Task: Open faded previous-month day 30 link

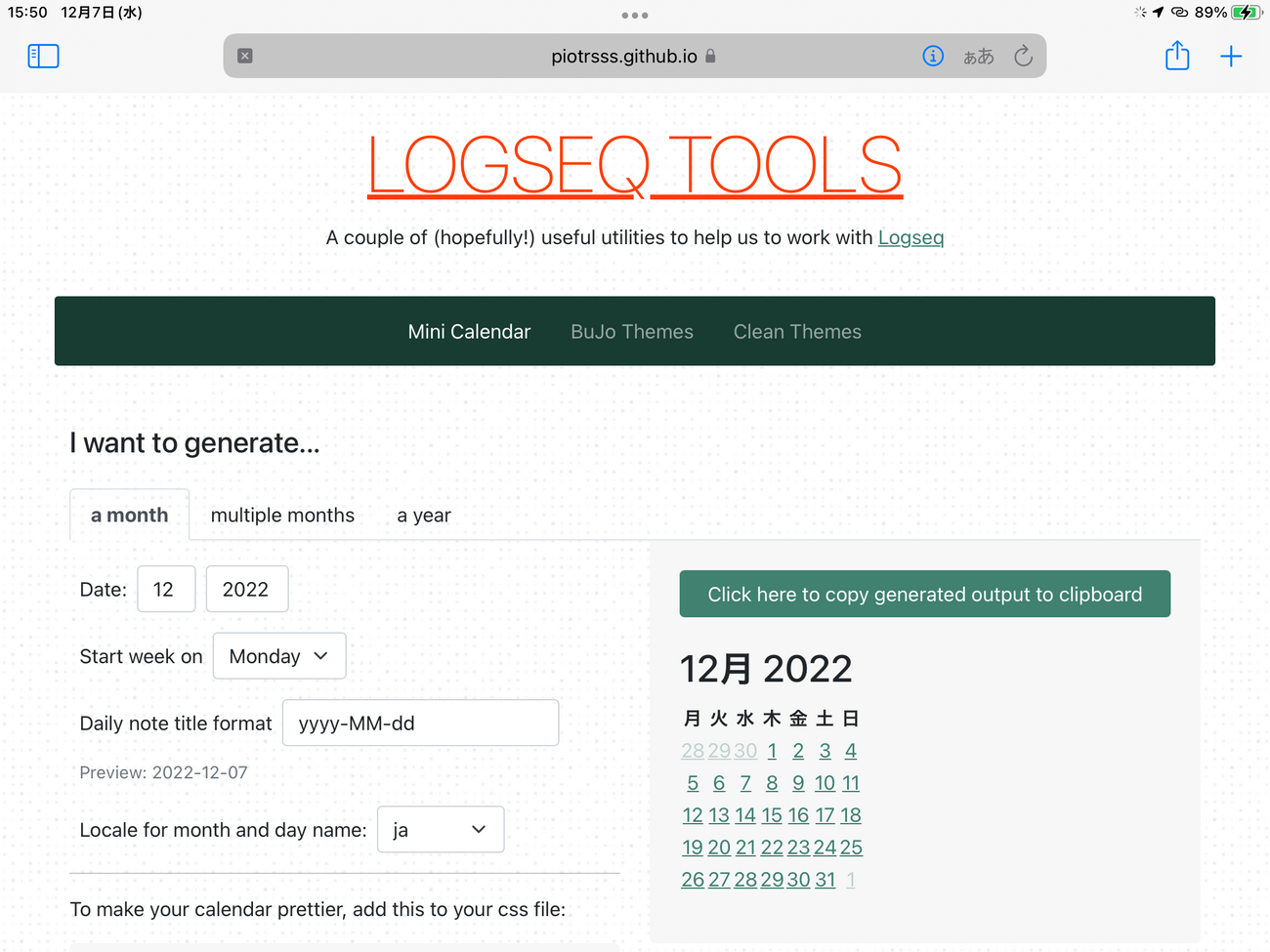Action: pyautogui.click(x=745, y=751)
